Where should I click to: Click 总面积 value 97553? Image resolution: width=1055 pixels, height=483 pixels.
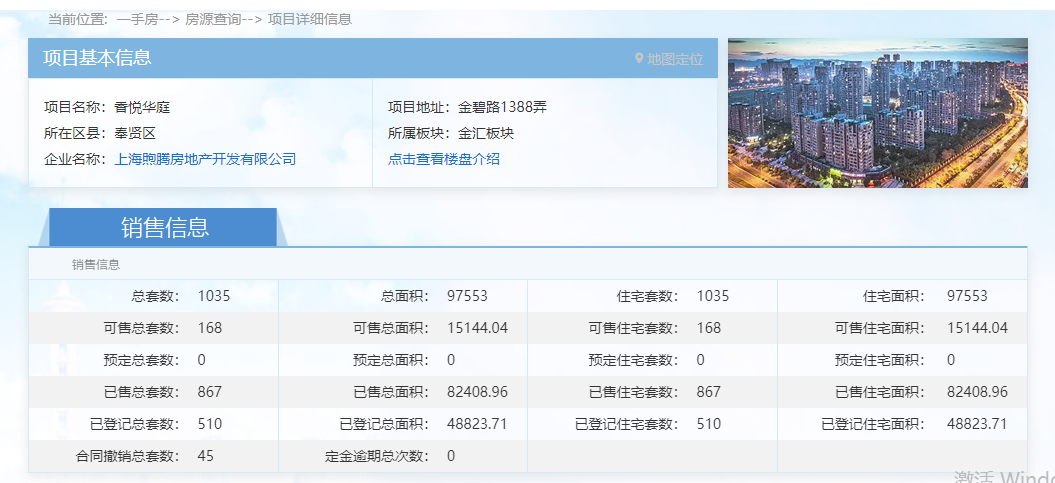(467, 296)
